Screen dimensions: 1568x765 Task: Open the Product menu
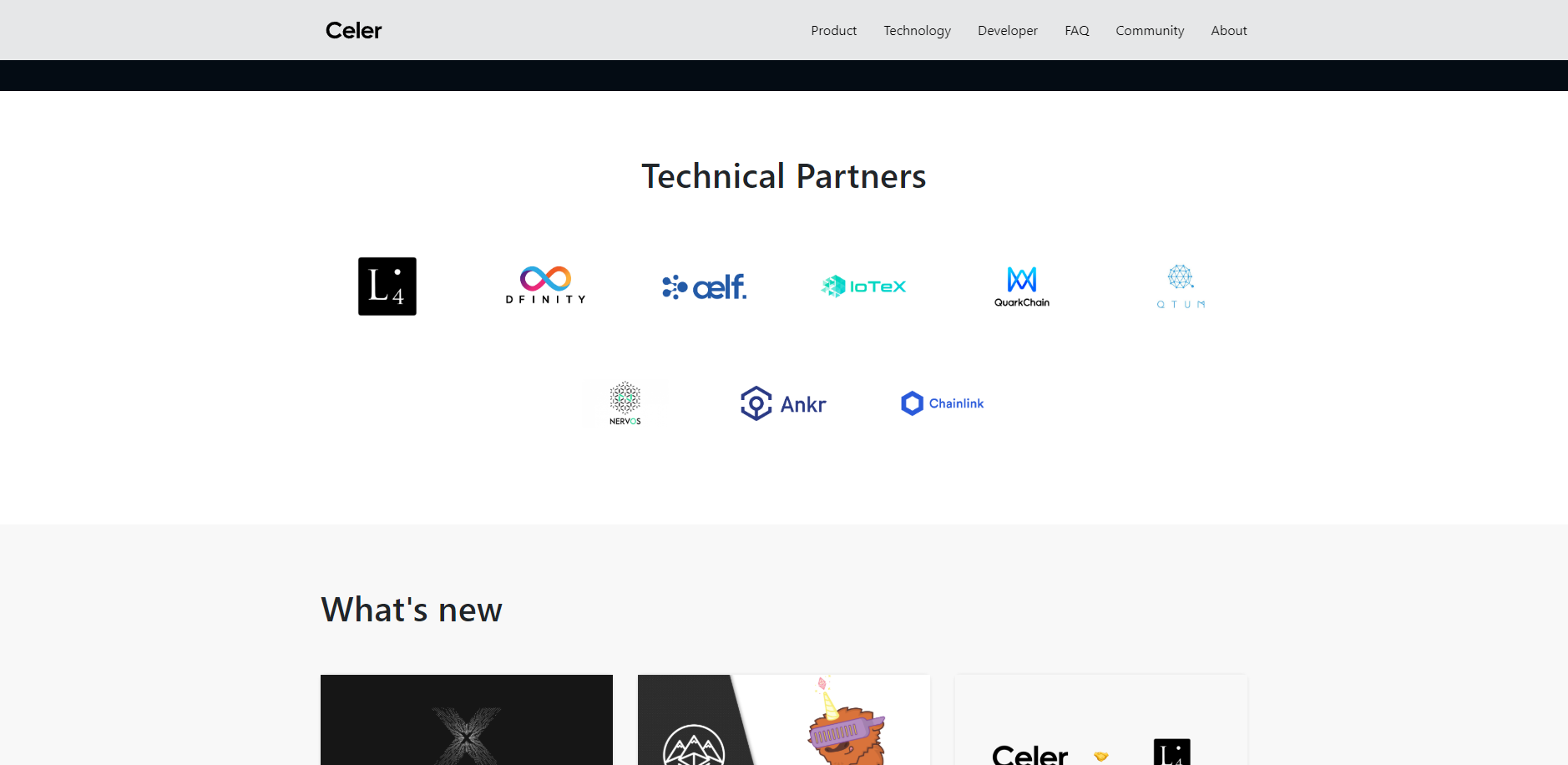pyautogui.click(x=833, y=30)
